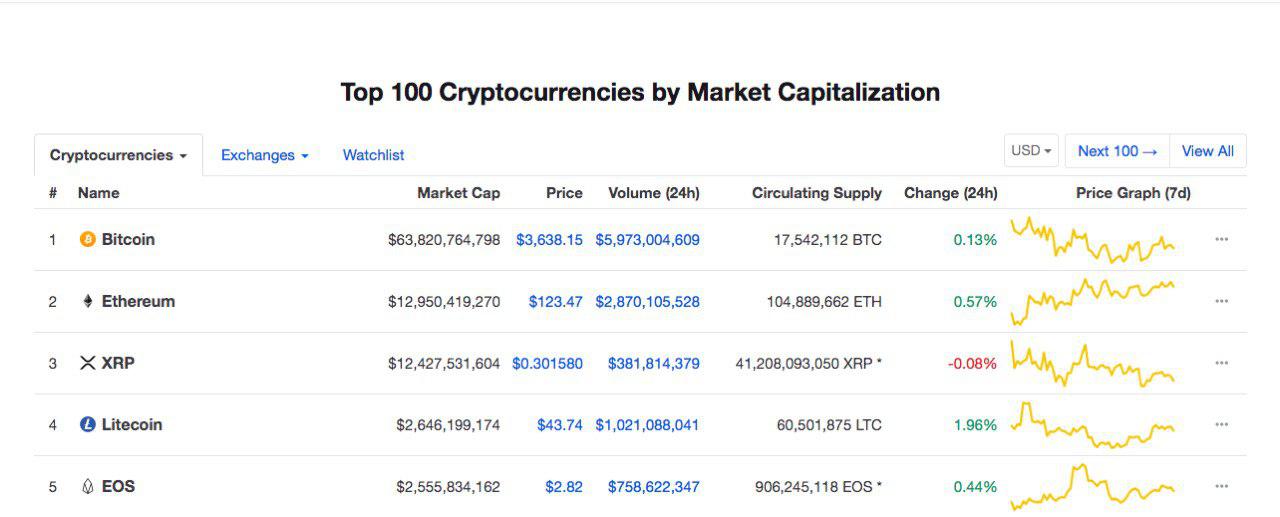Open the USD currency selector

pyautogui.click(x=1031, y=151)
